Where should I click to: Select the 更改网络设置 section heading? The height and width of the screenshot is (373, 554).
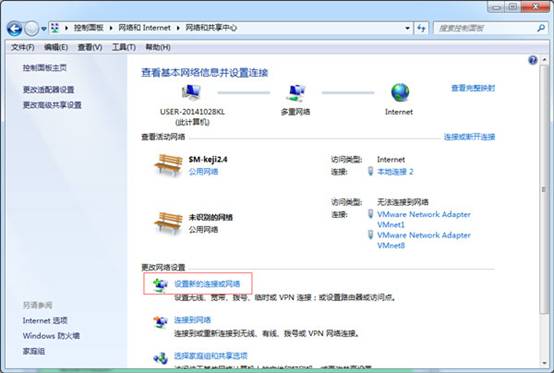[x=163, y=267]
